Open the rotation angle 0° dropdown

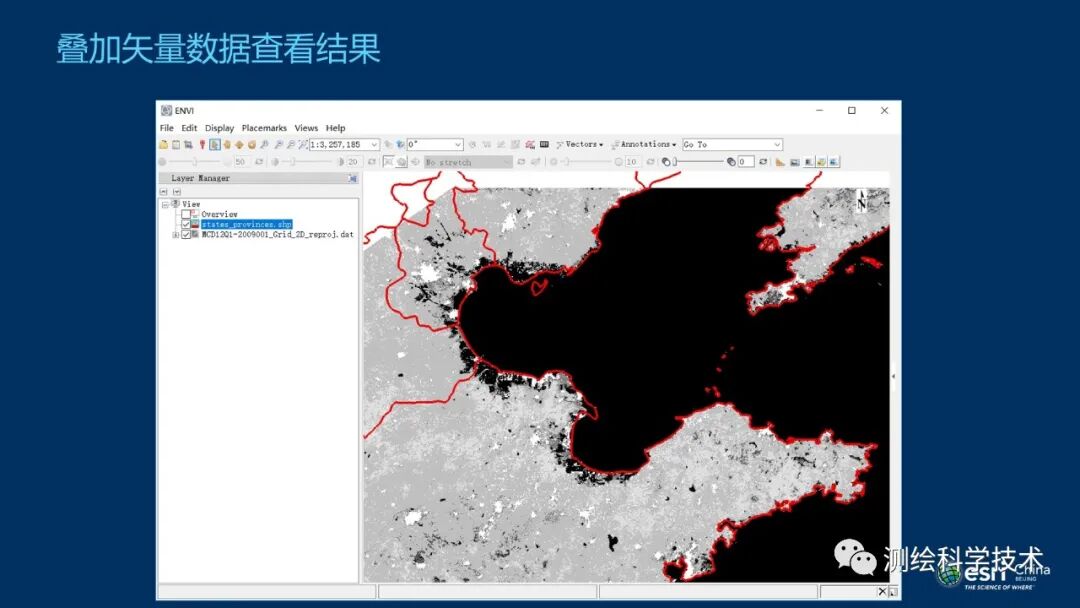click(x=457, y=145)
